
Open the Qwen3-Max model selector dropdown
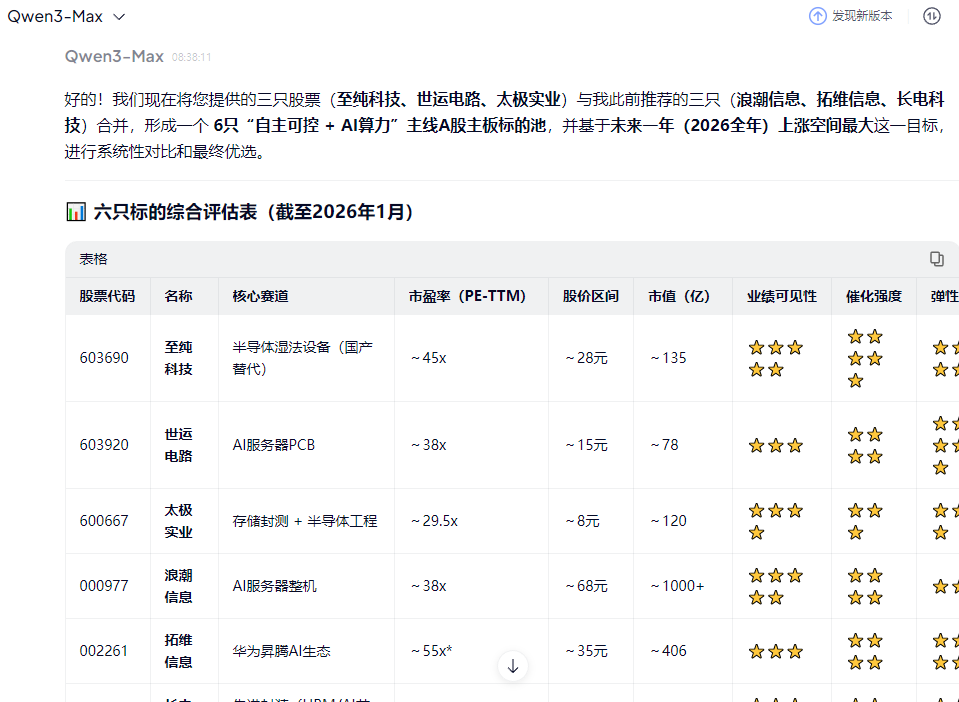(x=66, y=17)
